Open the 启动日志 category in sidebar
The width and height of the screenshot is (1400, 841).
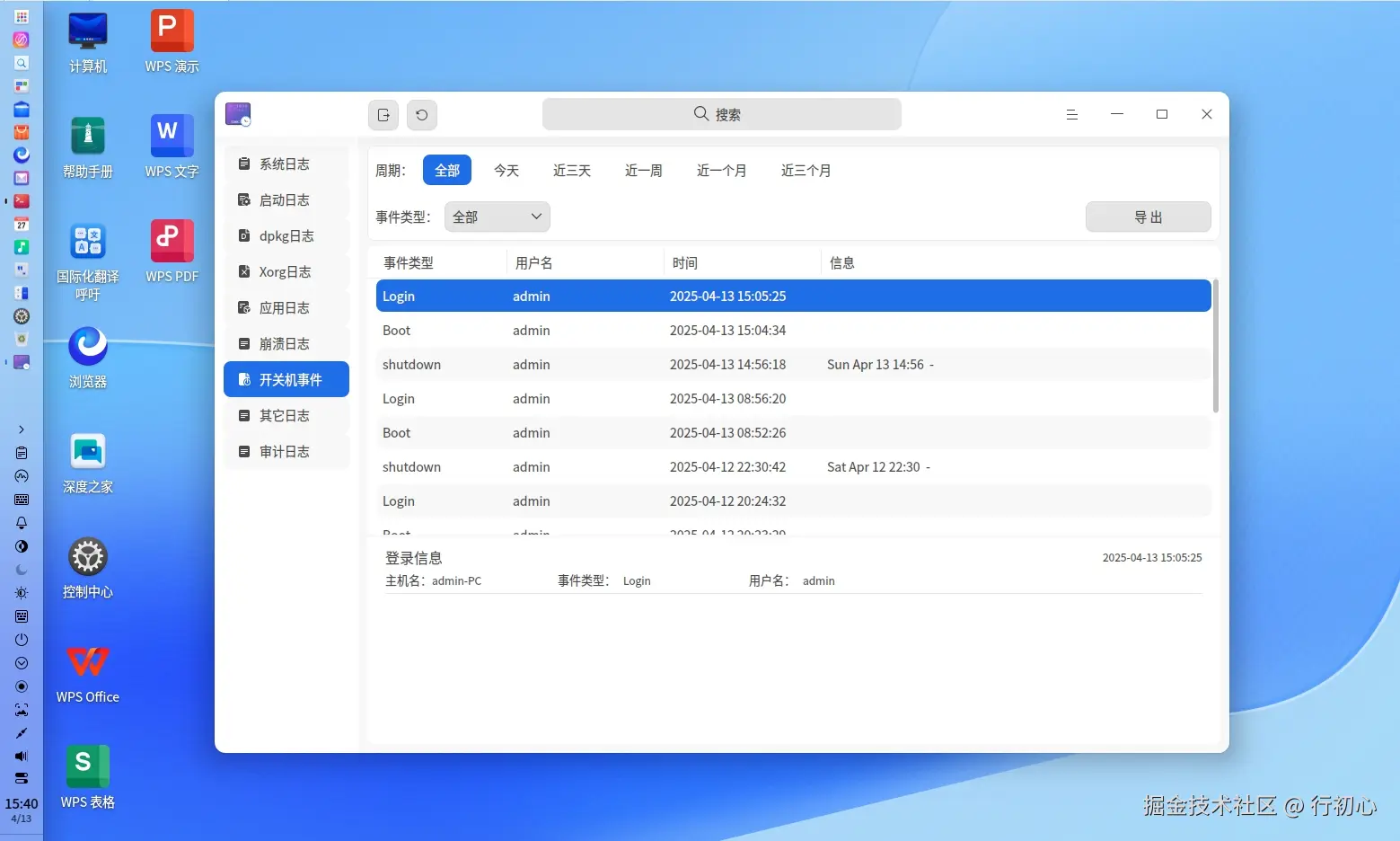tap(284, 199)
